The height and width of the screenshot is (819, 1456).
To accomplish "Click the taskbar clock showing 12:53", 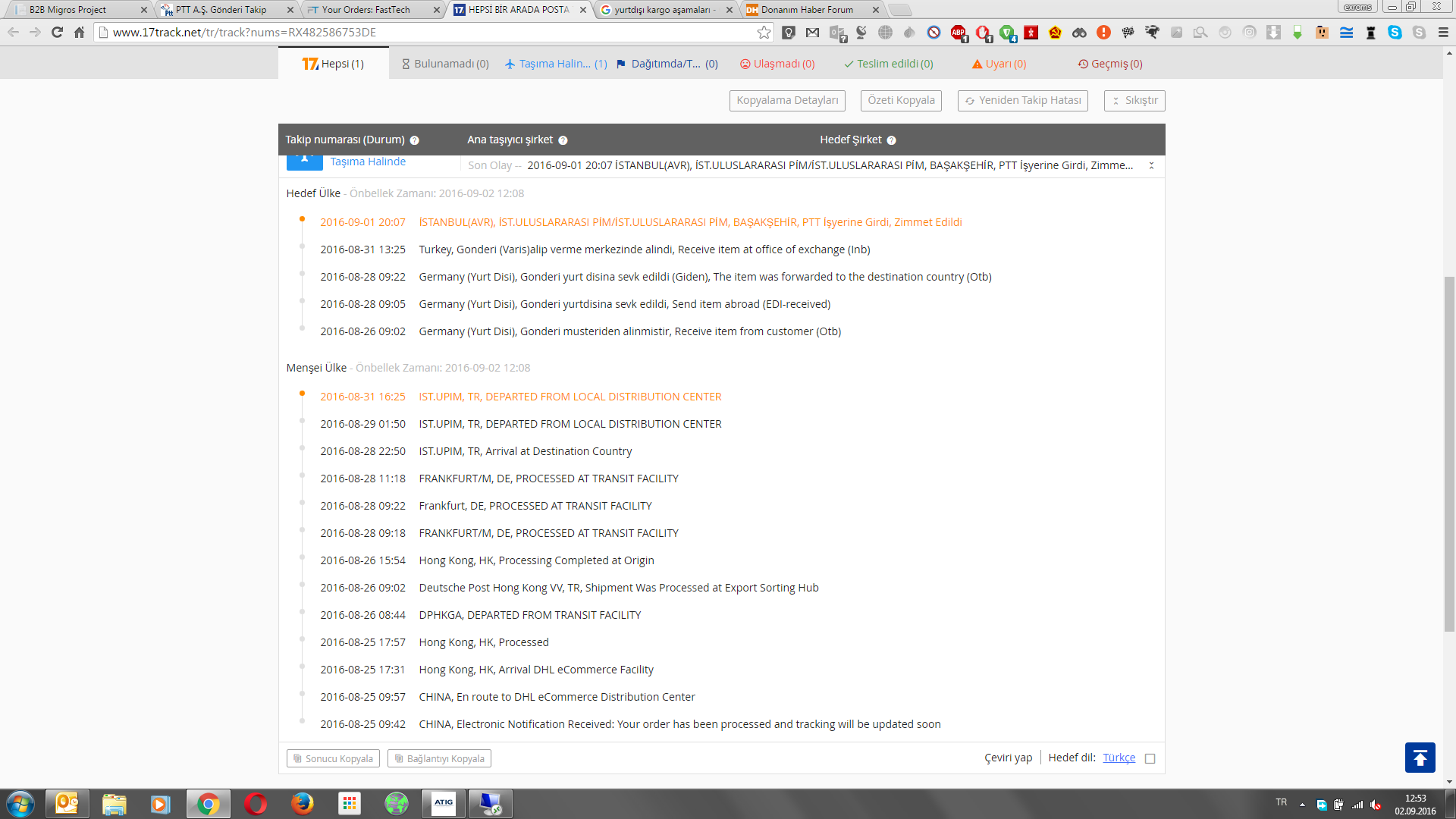I will point(1415,805).
